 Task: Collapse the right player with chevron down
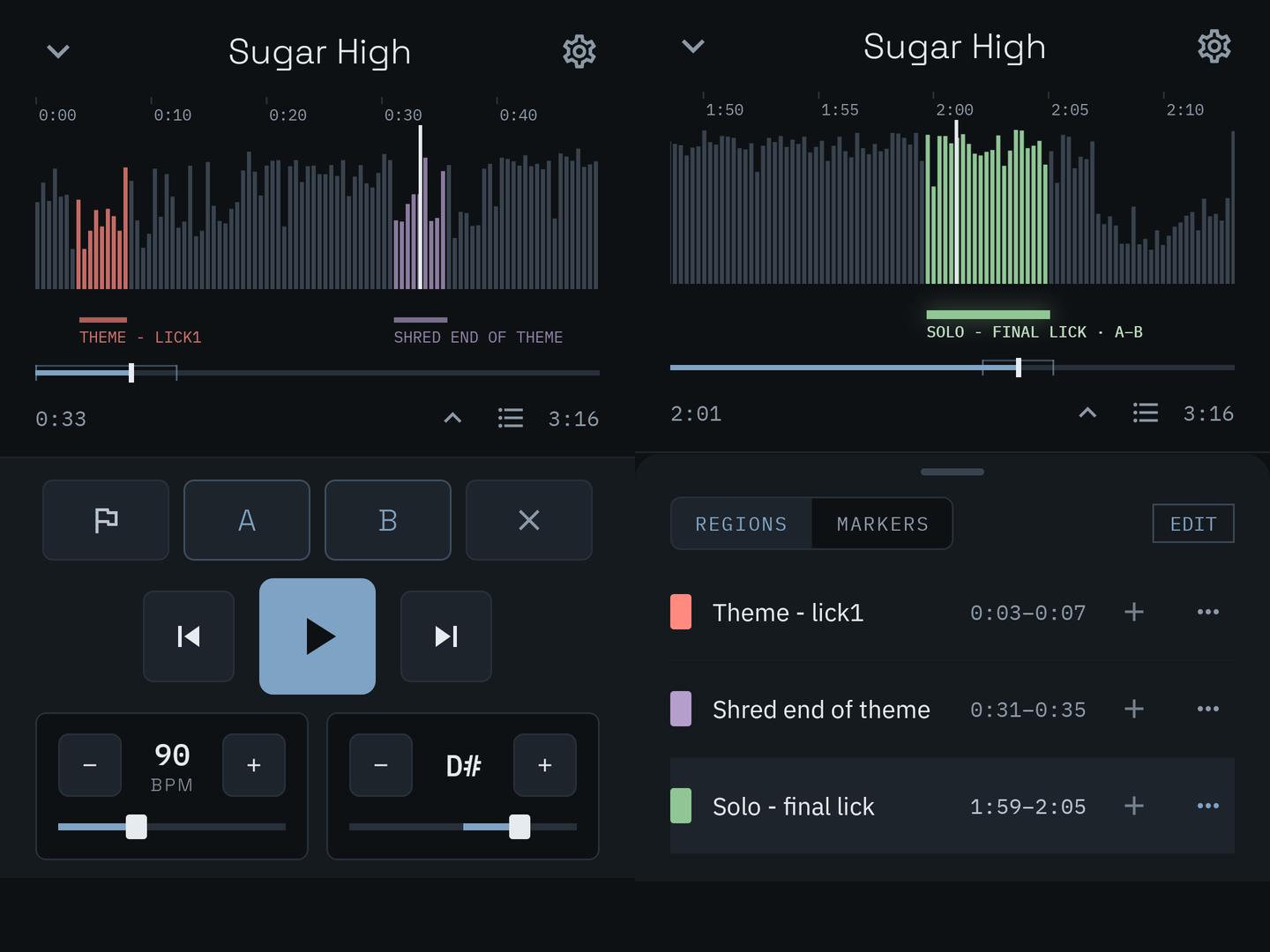tap(693, 46)
